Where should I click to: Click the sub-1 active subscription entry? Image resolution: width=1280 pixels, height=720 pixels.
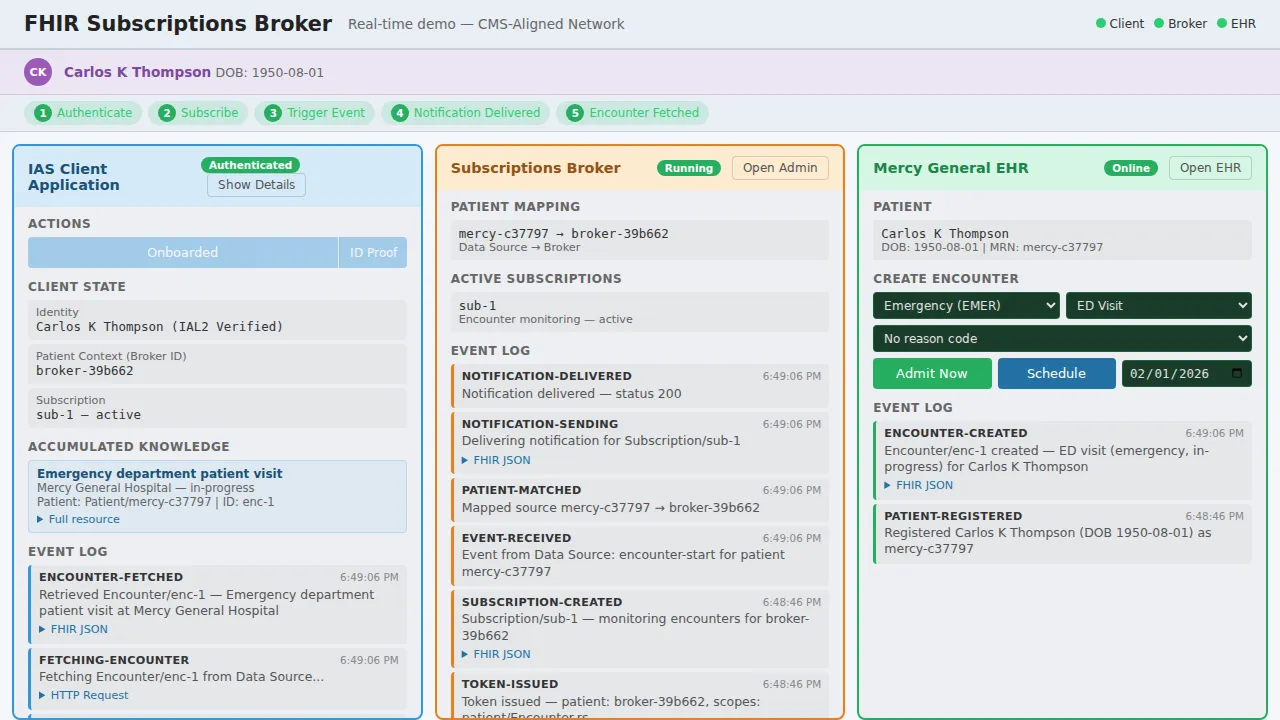(640, 312)
